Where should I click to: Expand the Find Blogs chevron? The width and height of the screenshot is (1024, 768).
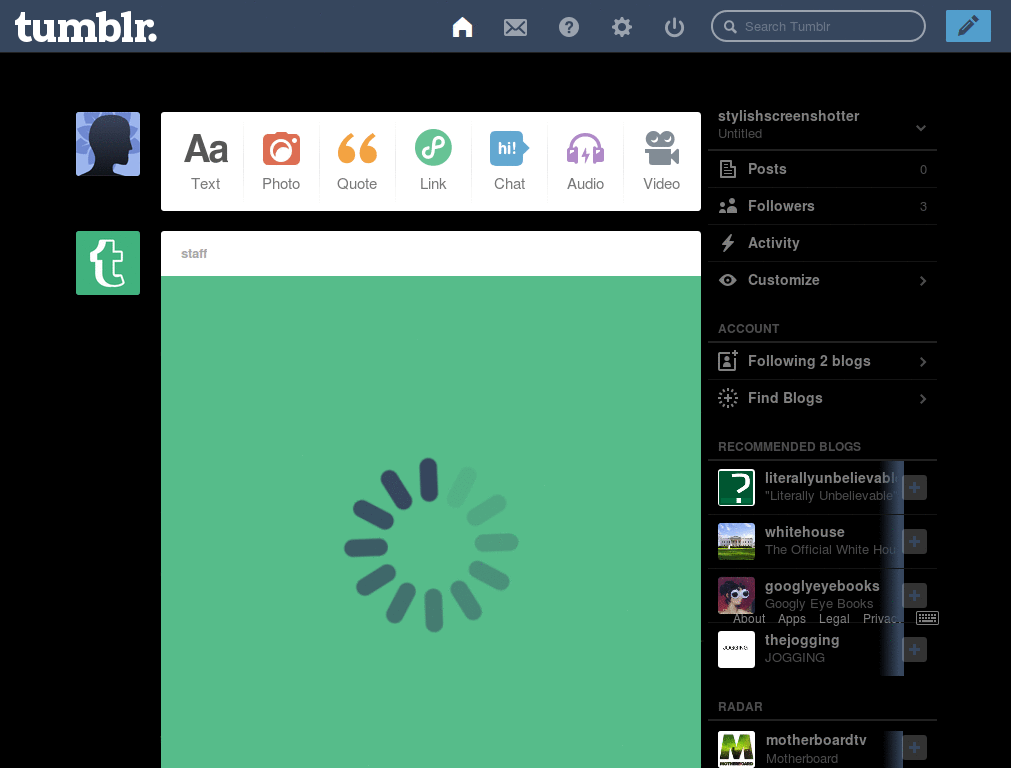click(923, 399)
